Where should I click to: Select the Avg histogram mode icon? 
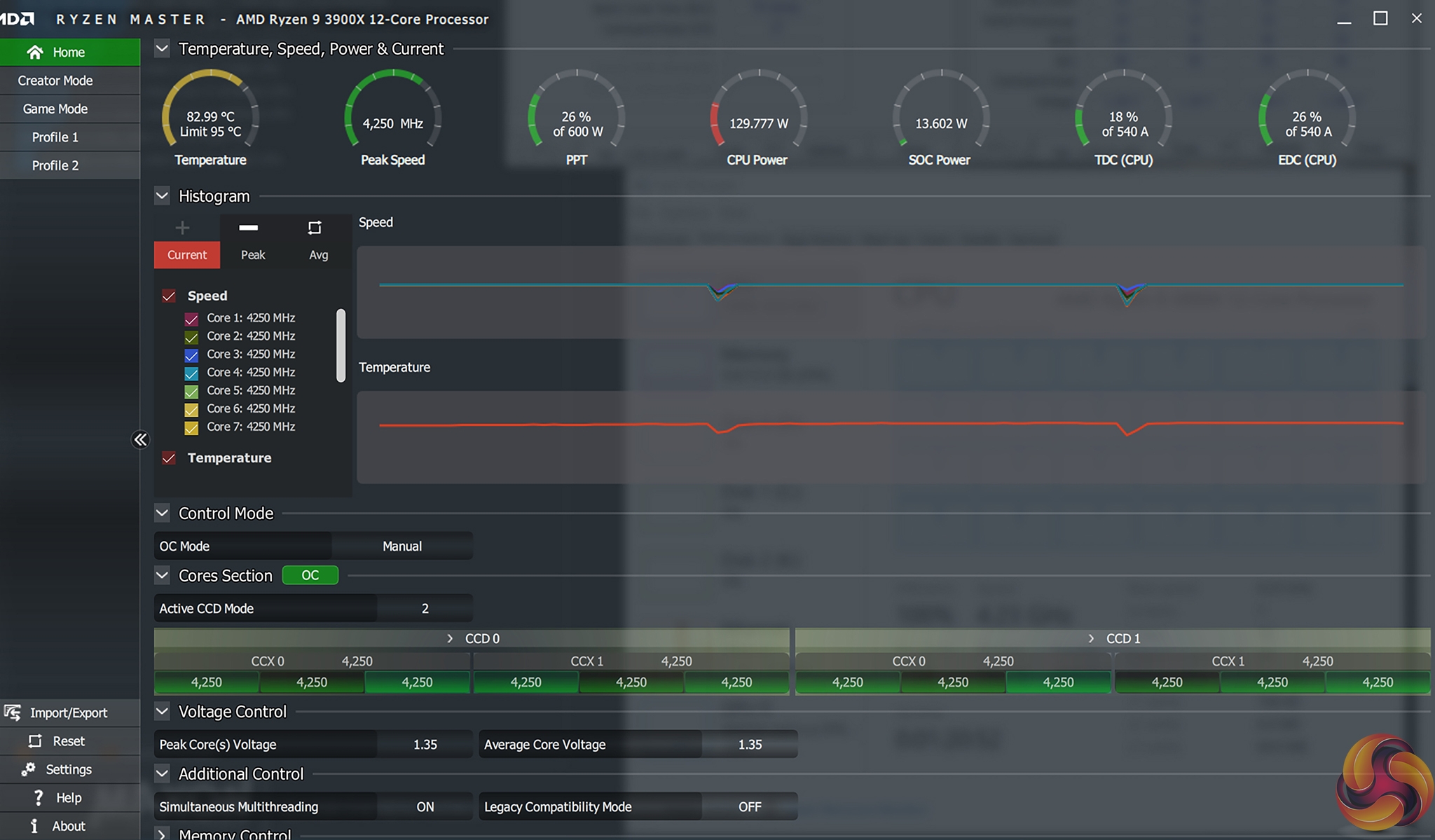pyautogui.click(x=315, y=228)
